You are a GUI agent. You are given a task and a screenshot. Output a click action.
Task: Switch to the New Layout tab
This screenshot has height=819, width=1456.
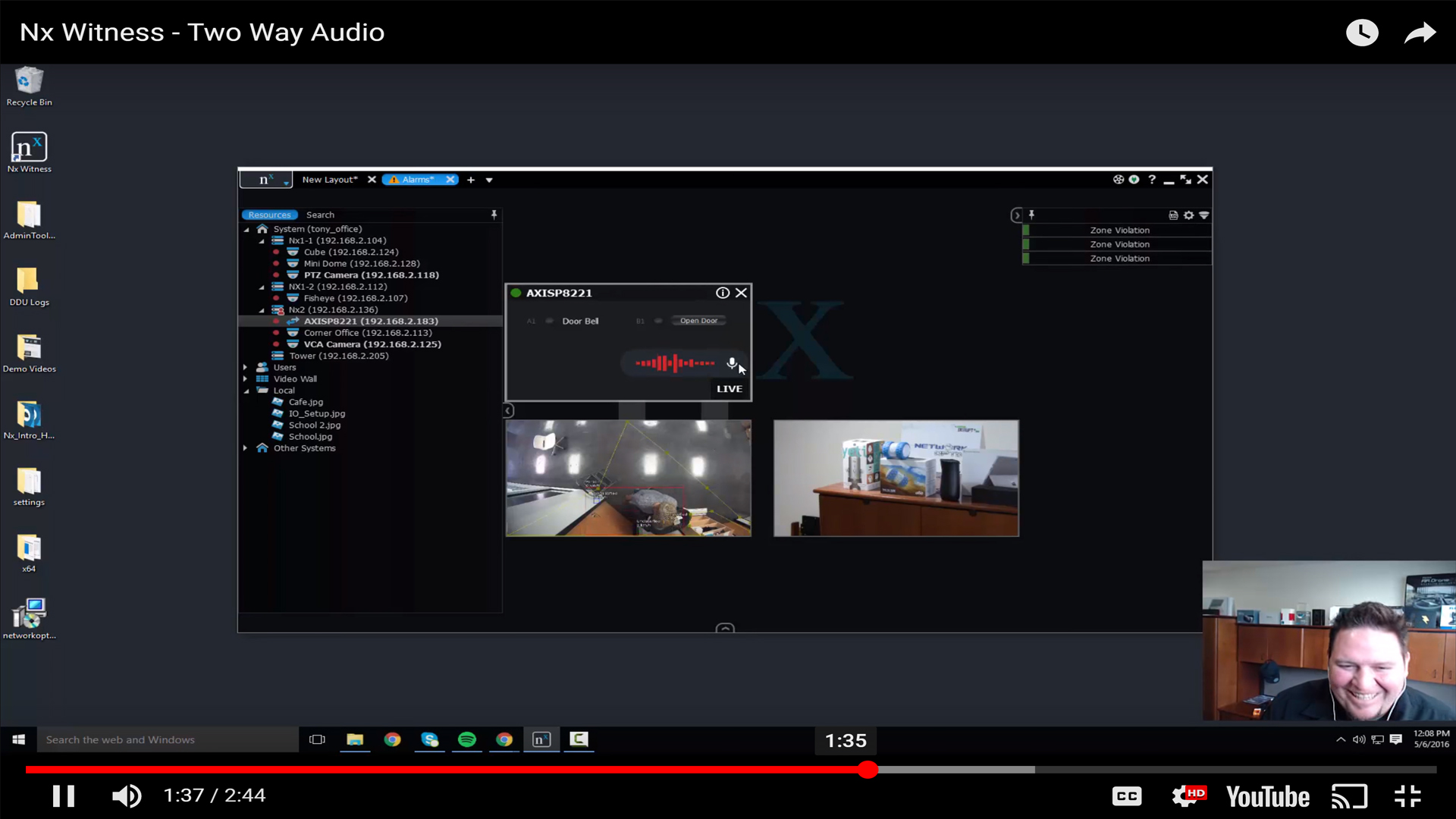pyautogui.click(x=329, y=180)
